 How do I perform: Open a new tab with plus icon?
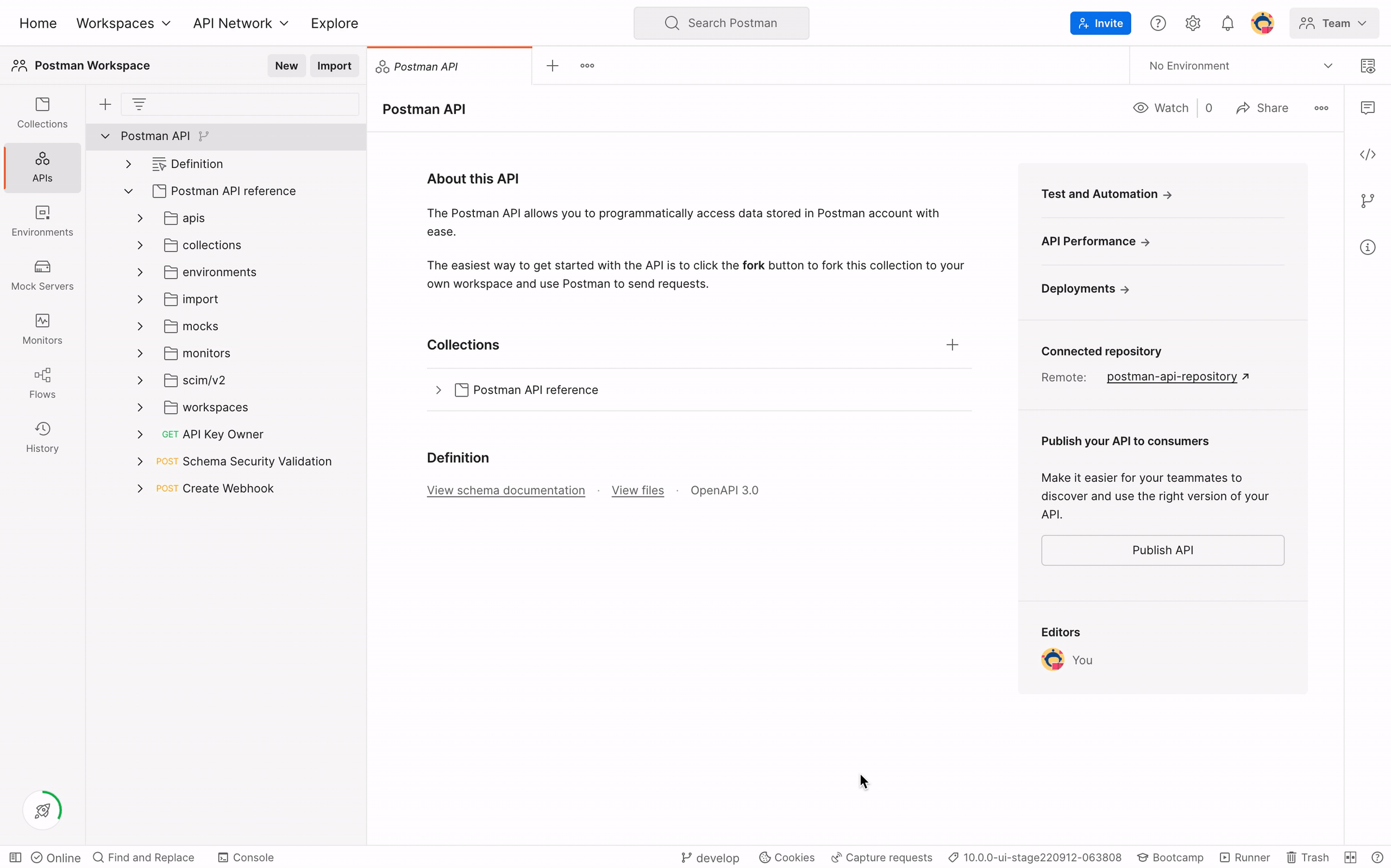pos(552,66)
